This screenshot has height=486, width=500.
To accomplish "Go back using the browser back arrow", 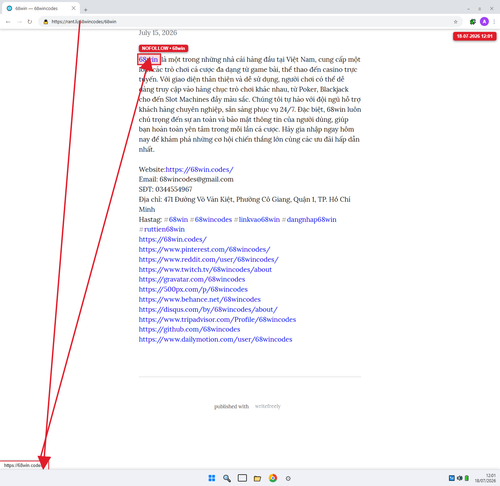I will [8, 22].
